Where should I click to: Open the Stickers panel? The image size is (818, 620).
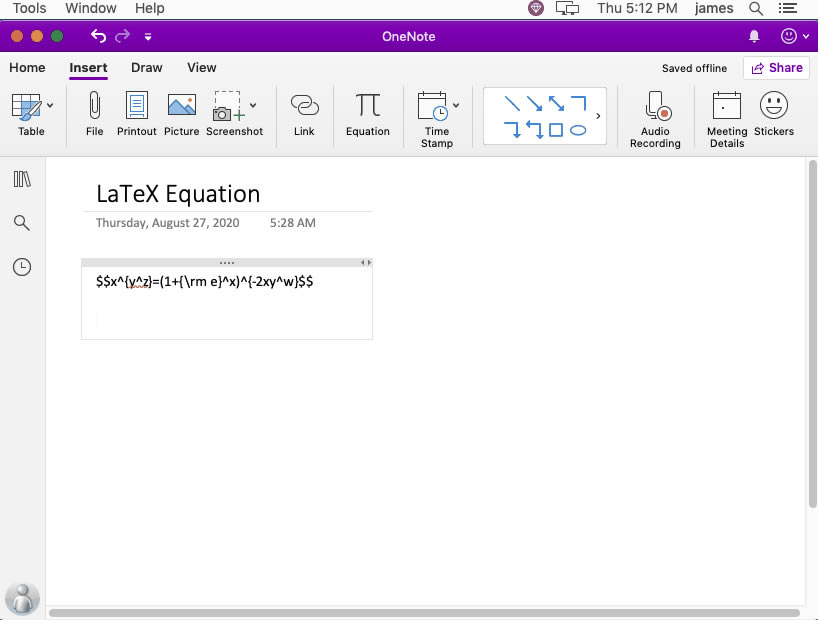(774, 115)
